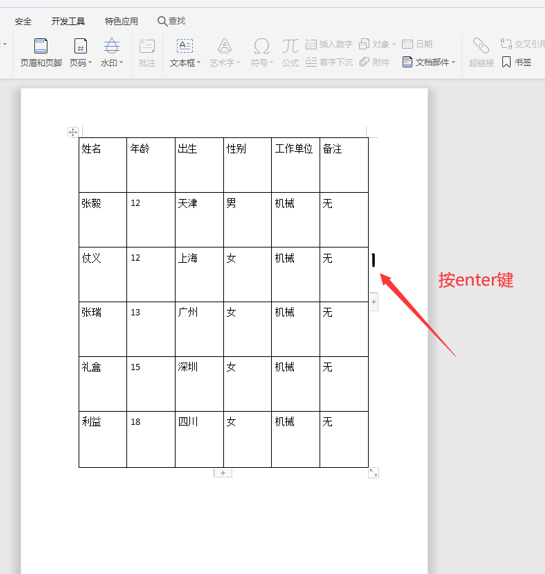The width and height of the screenshot is (545, 574).
Task: Click the table resize handle at bottom-right
Action: click(373, 473)
